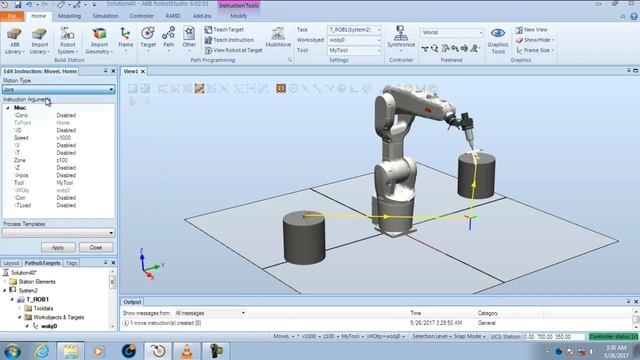The height and width of the screenshot is (360, 640).
Task: Click the UCS Station coordinates field
Action: pos(554,337)
